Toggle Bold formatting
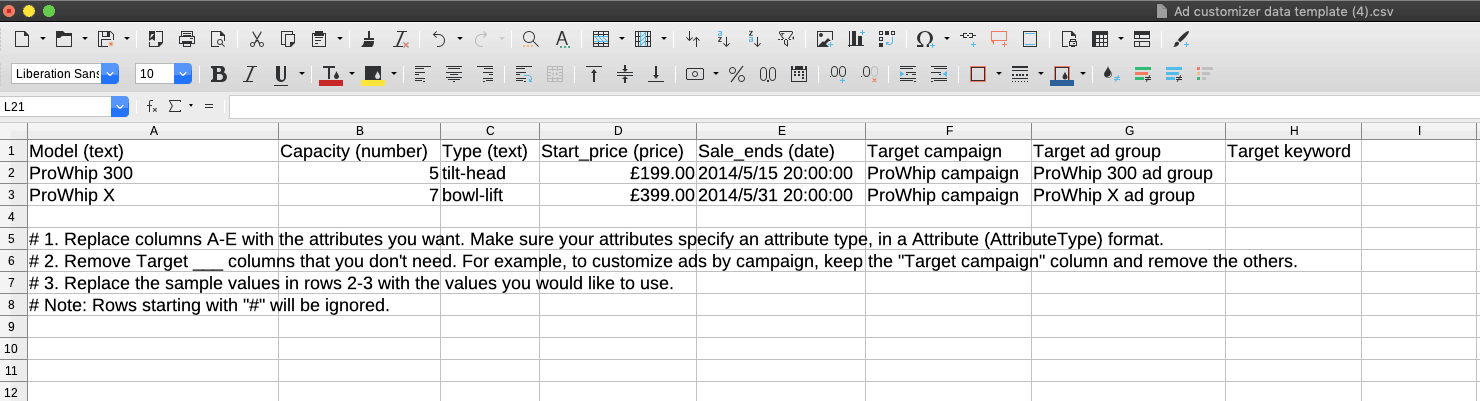 pyautogui.click(x=219, y=74)
